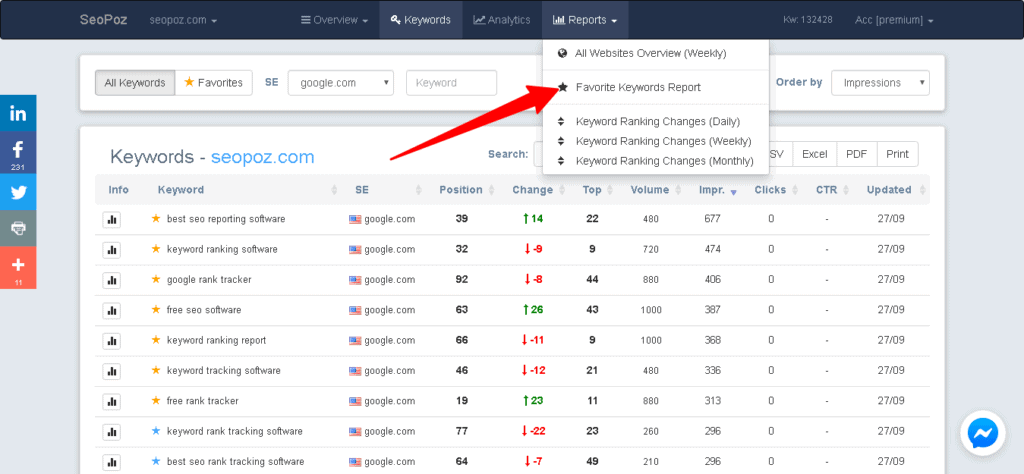This screenshot has width=1024, height=474.
Task: Print the keywords table
Action: [897, 154]
